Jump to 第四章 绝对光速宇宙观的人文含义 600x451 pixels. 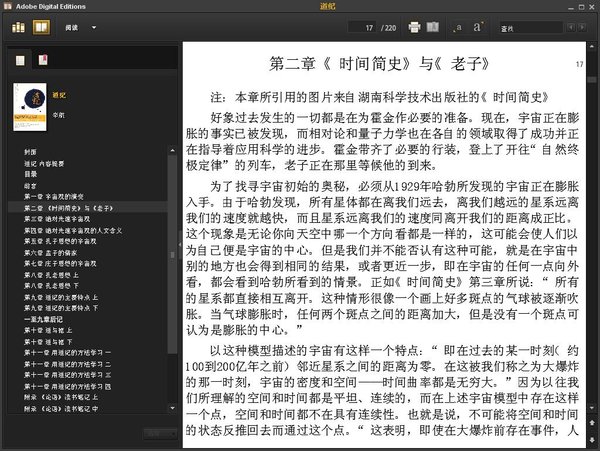[x=73, y=230]
